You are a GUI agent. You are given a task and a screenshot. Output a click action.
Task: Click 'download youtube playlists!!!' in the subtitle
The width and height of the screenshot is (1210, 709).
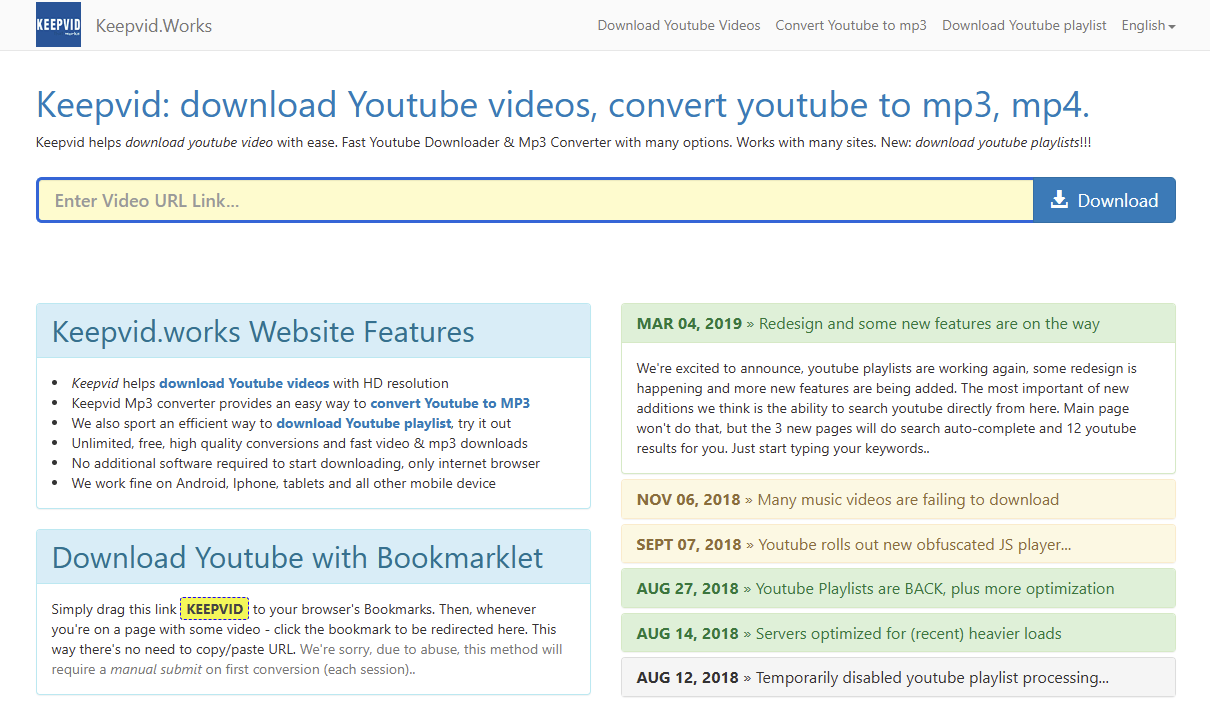(1003, 142)
